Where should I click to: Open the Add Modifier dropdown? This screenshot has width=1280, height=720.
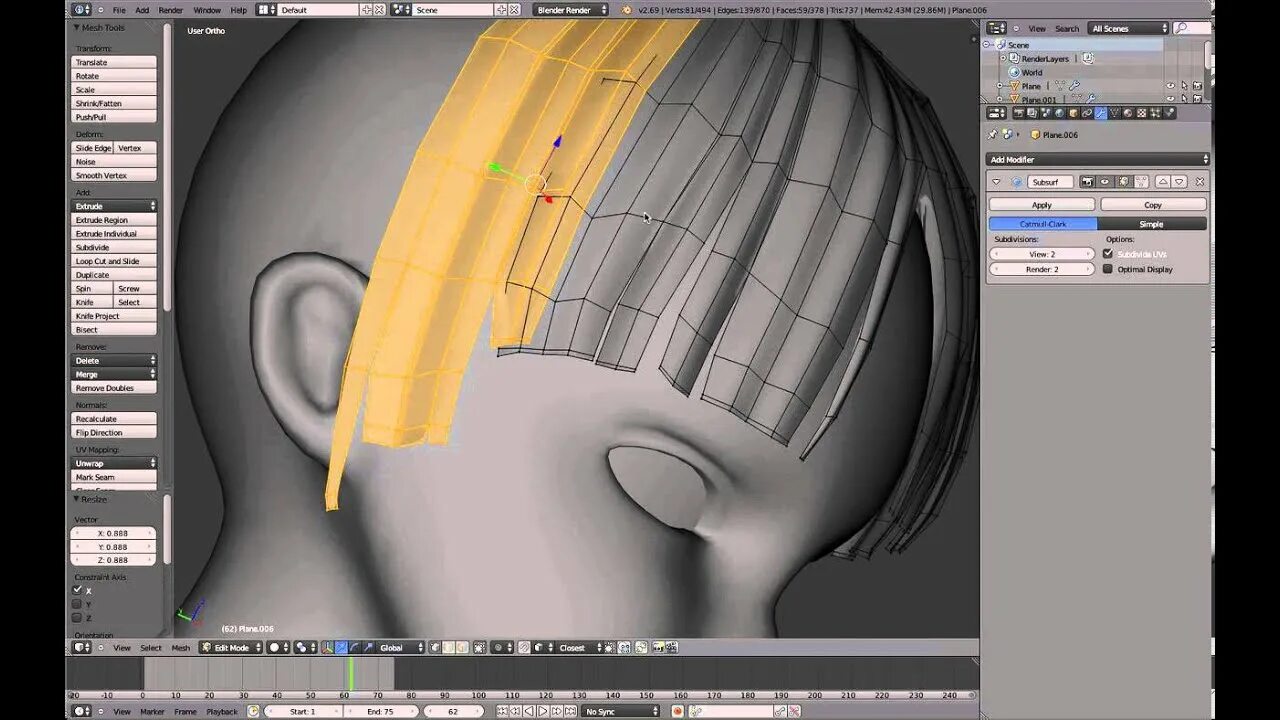(x=1097, y=159)
